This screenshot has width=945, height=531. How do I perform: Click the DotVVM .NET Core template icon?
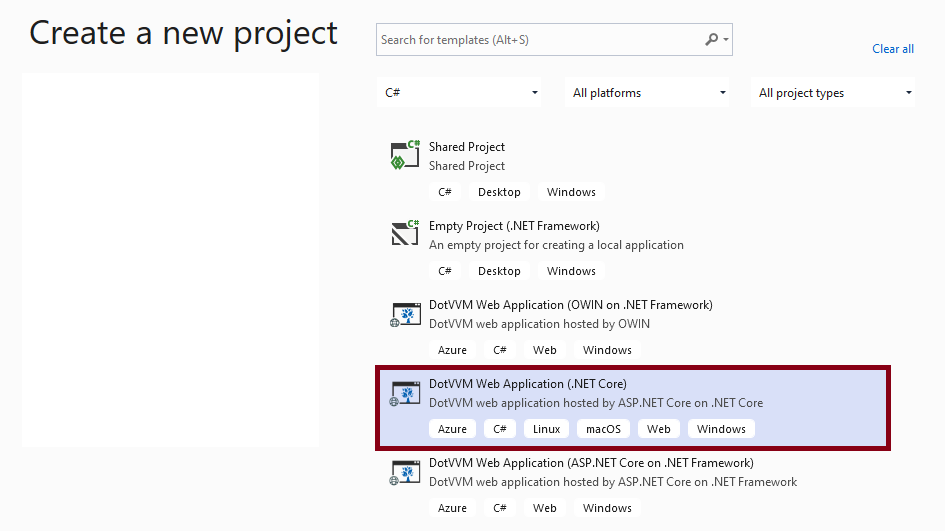(405, 393)
